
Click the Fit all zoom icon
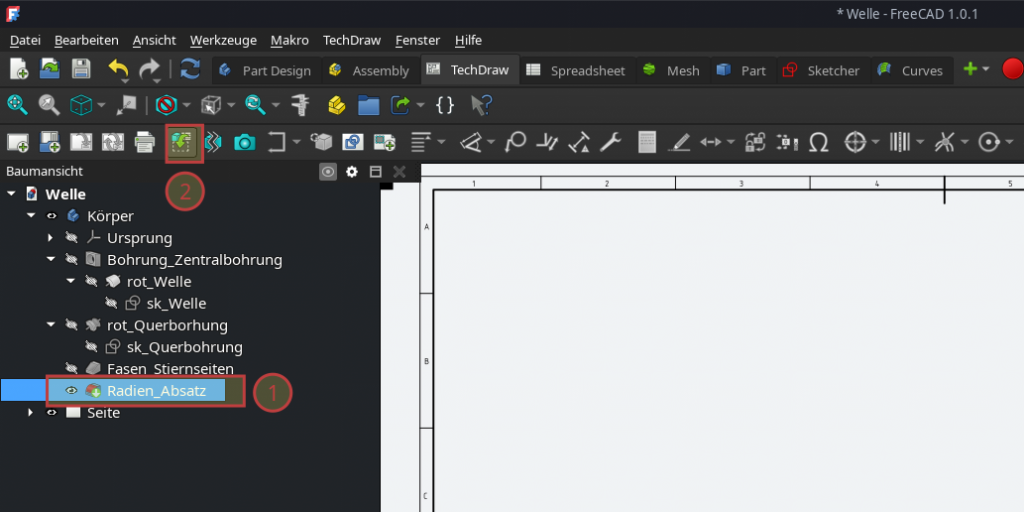(17, 105)
